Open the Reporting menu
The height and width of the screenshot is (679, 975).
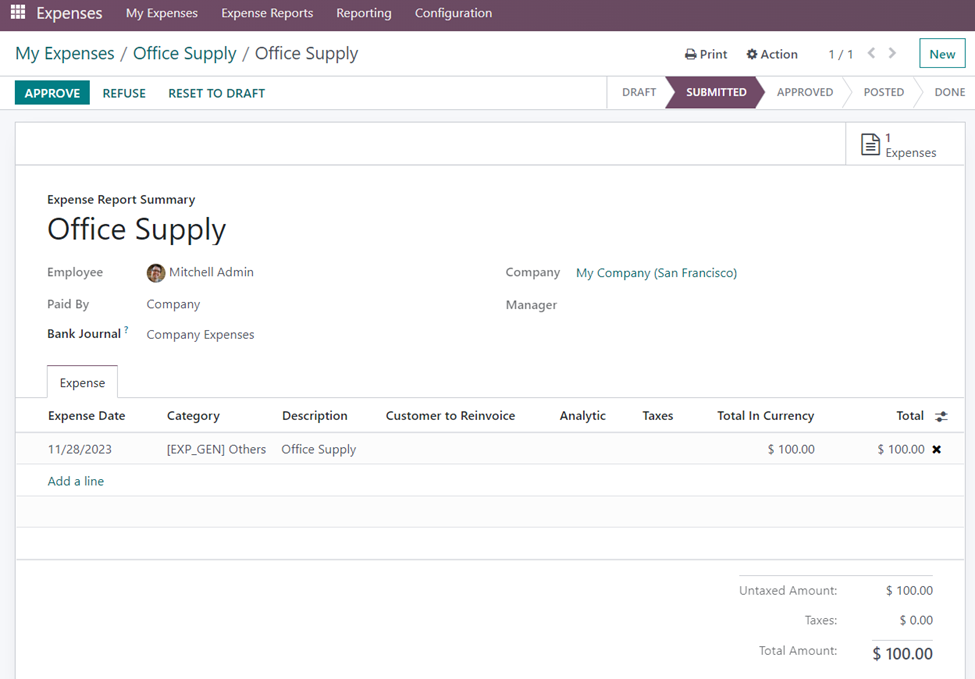(x=364, y=13)
